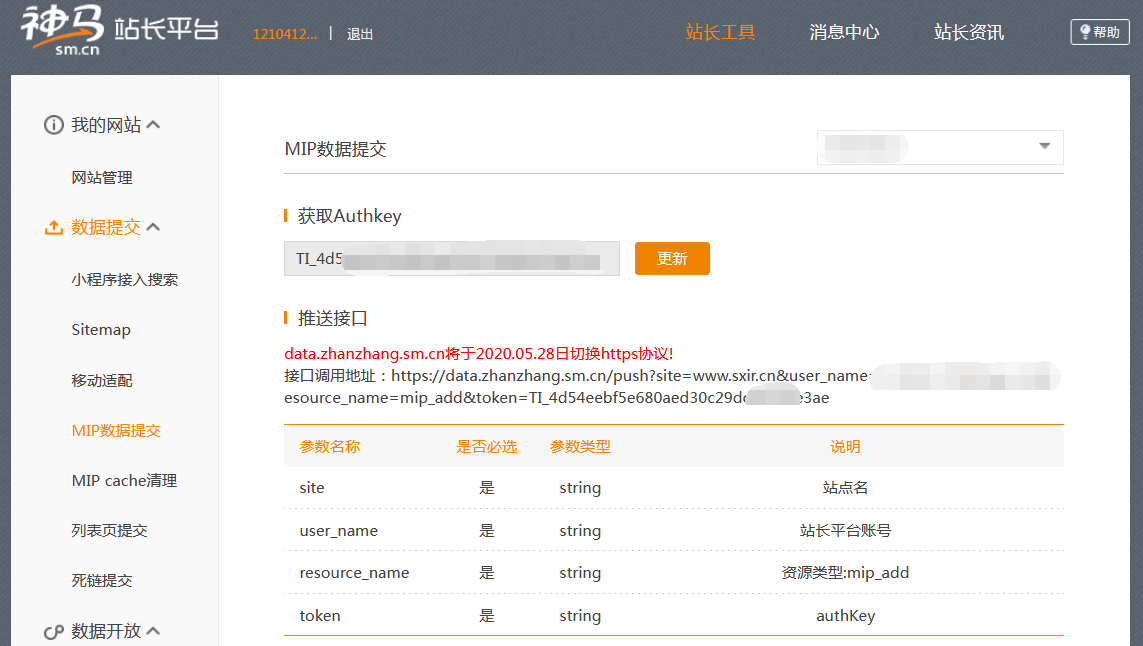
Task: Collapse the 我的网站 sidebar section
Action: [154, 126]
